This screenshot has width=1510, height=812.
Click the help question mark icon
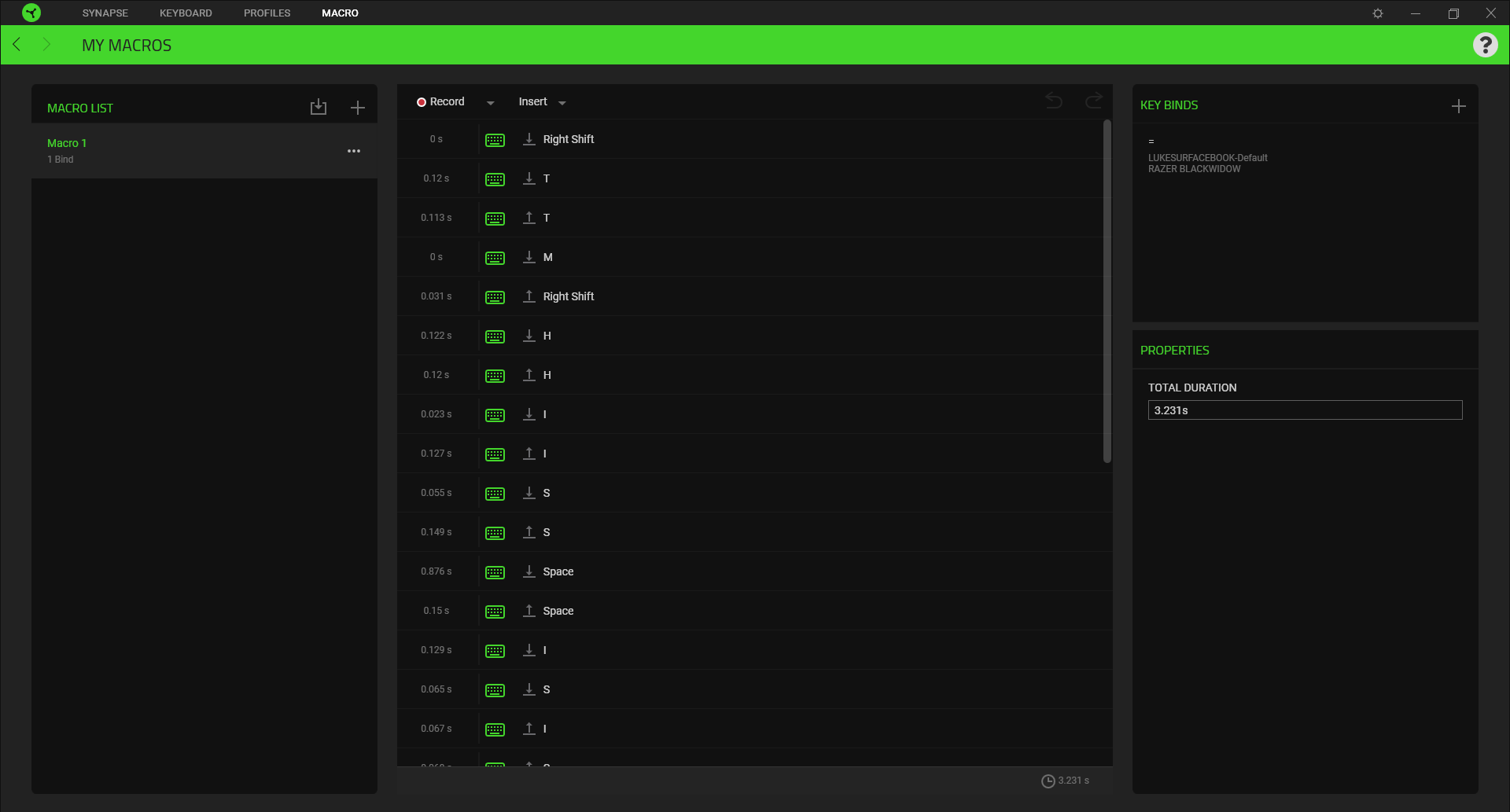[x=1485, y=45]
